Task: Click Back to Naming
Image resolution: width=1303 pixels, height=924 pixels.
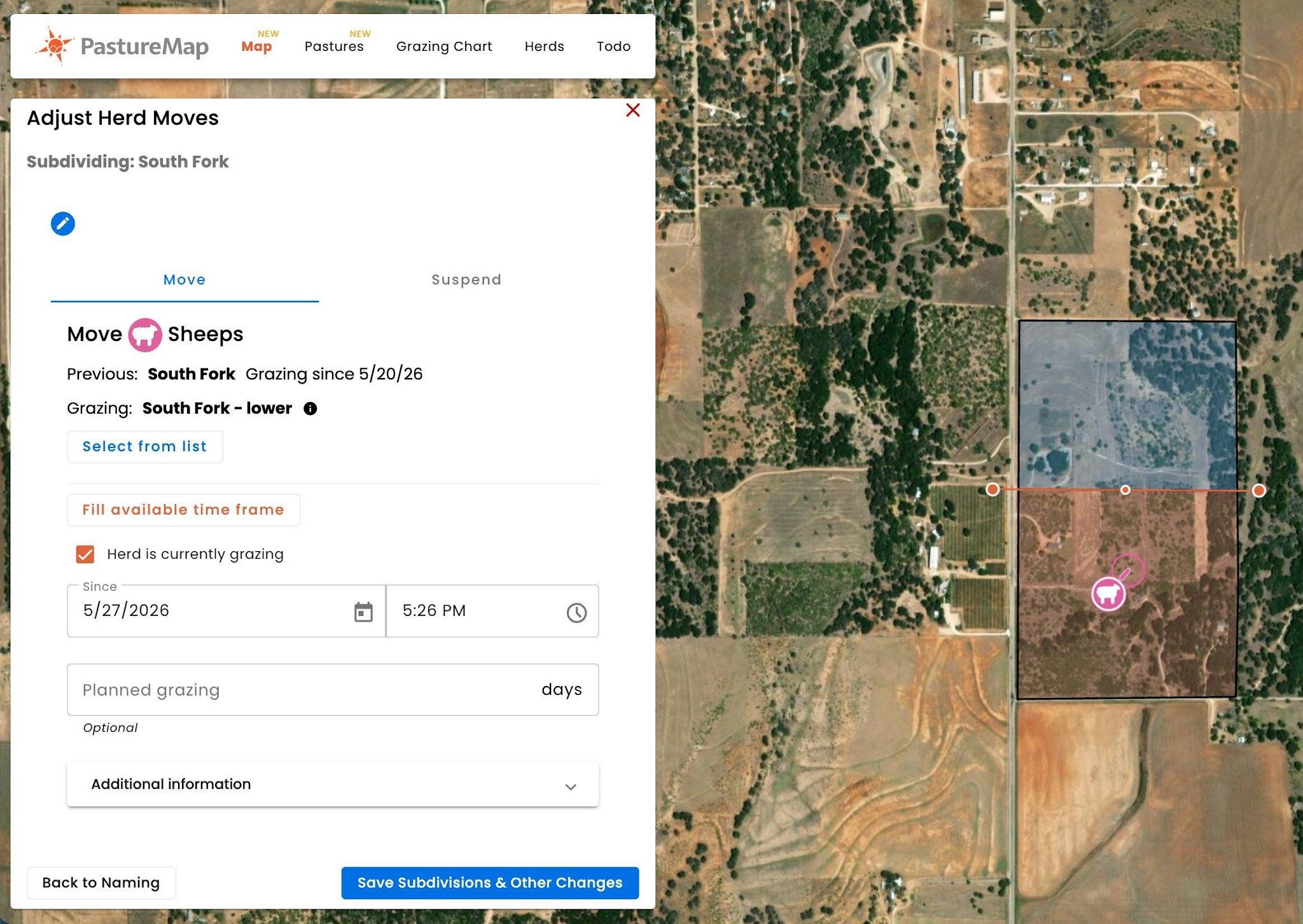Action: (101, 883)
